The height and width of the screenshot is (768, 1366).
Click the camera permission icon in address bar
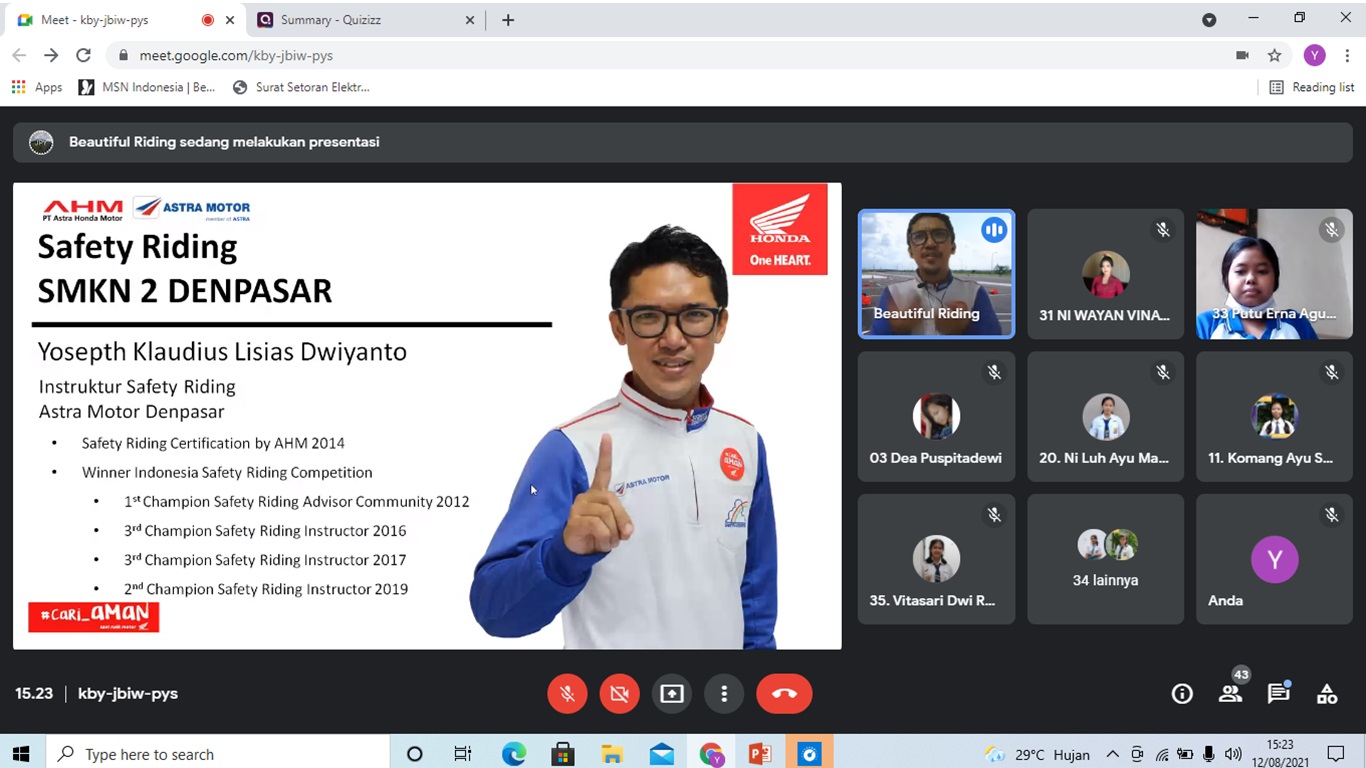pos(1242,56)
